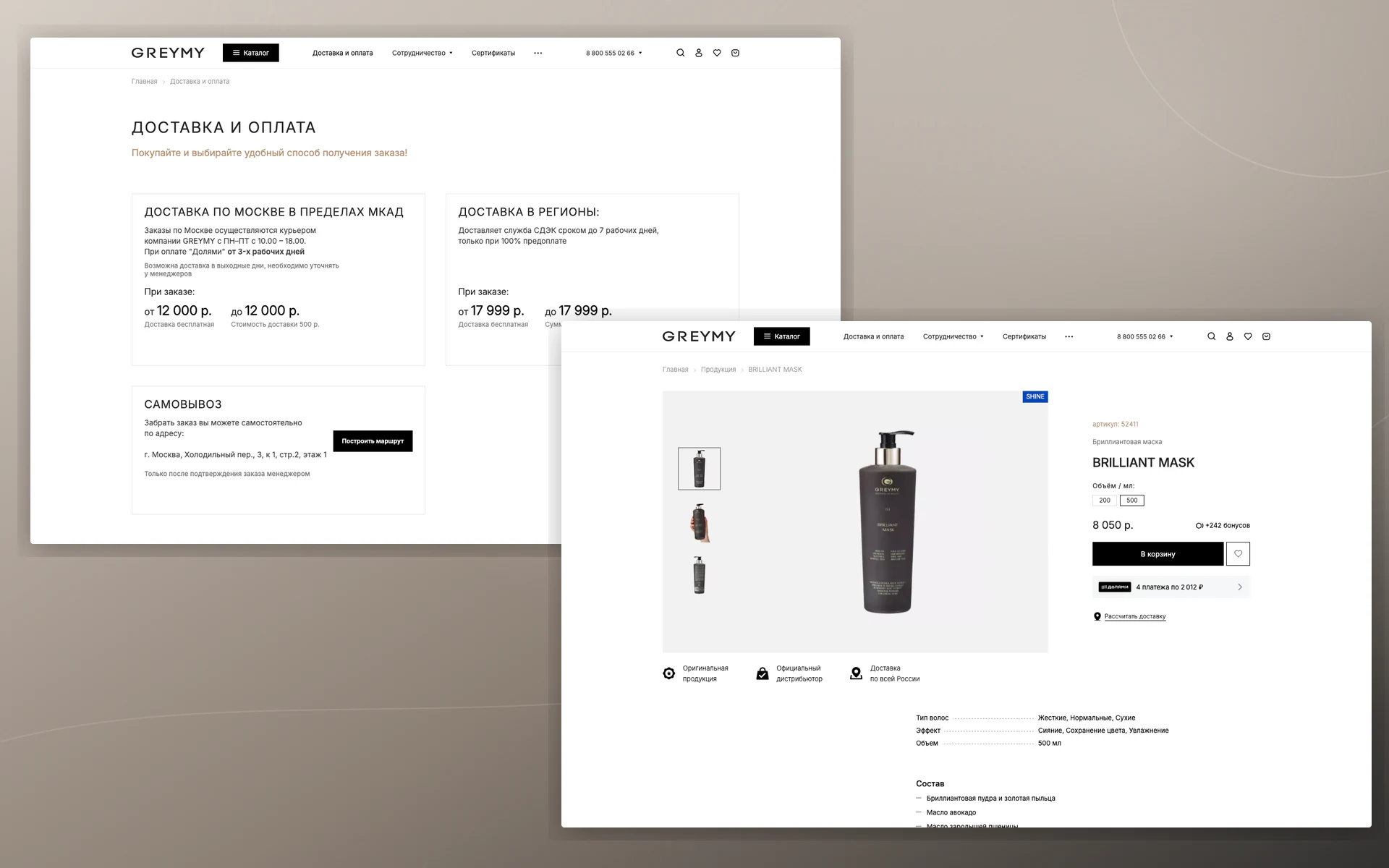Click Главная breadcrumb in delivery page
Image resolution: width=1389 pixels, height=868 pixels.
145,82
